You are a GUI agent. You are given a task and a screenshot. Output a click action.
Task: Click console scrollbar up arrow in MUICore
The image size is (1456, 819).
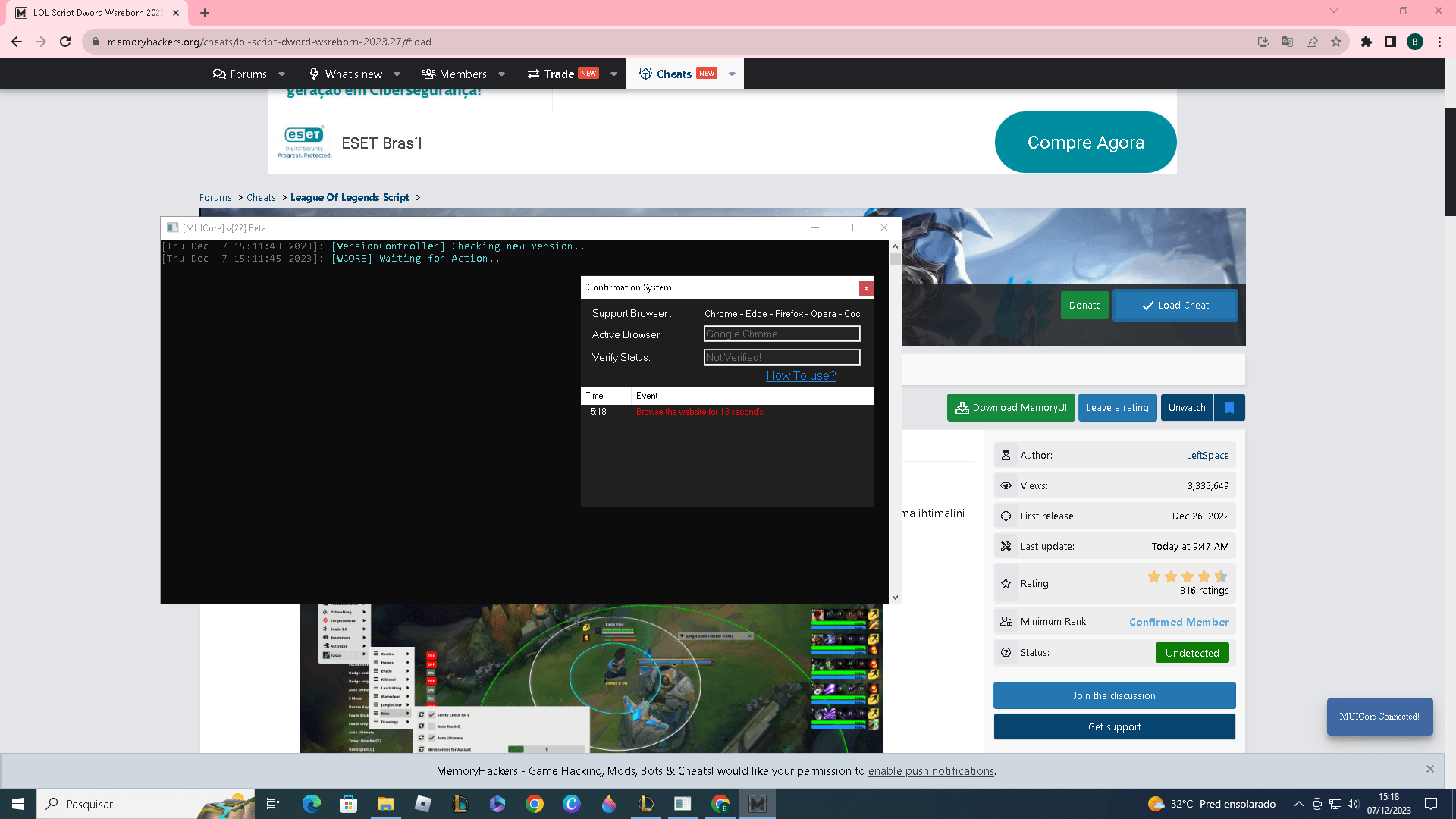click(x=895, y=246)
